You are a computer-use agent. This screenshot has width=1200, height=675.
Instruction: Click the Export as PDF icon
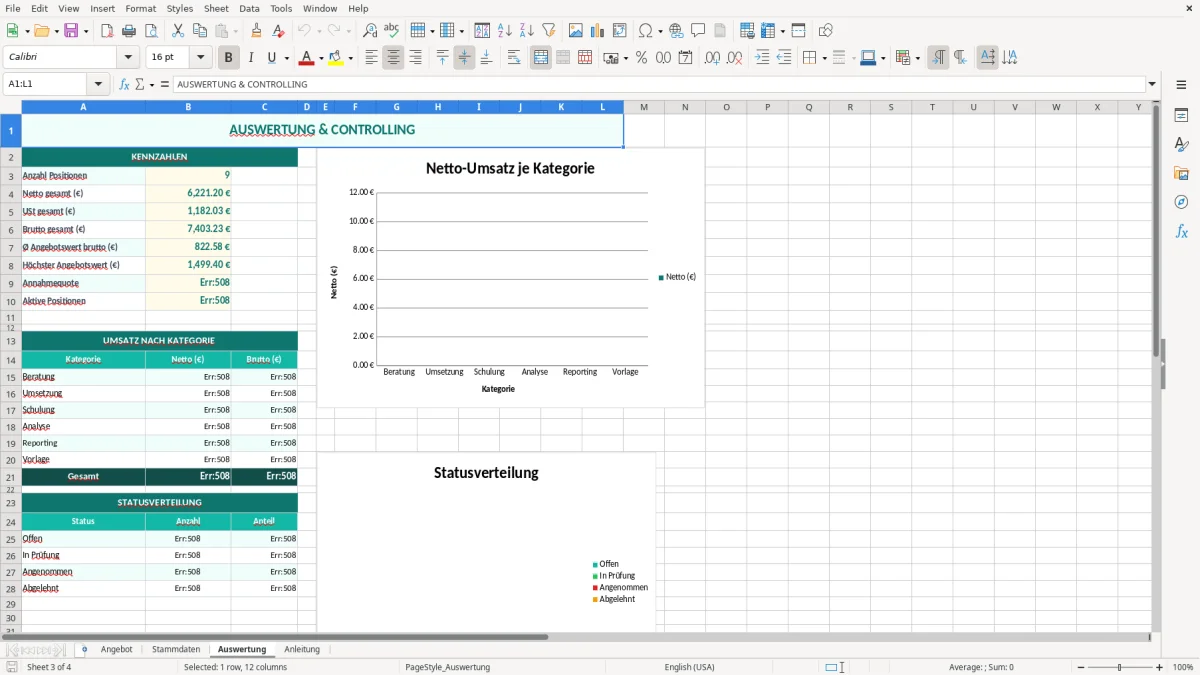108,31
